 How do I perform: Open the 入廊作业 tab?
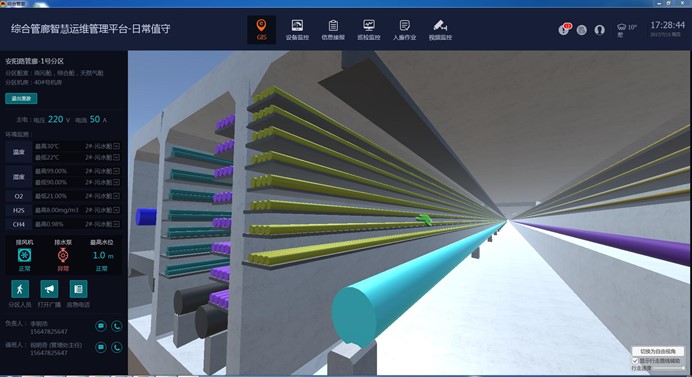coord(404,30)
